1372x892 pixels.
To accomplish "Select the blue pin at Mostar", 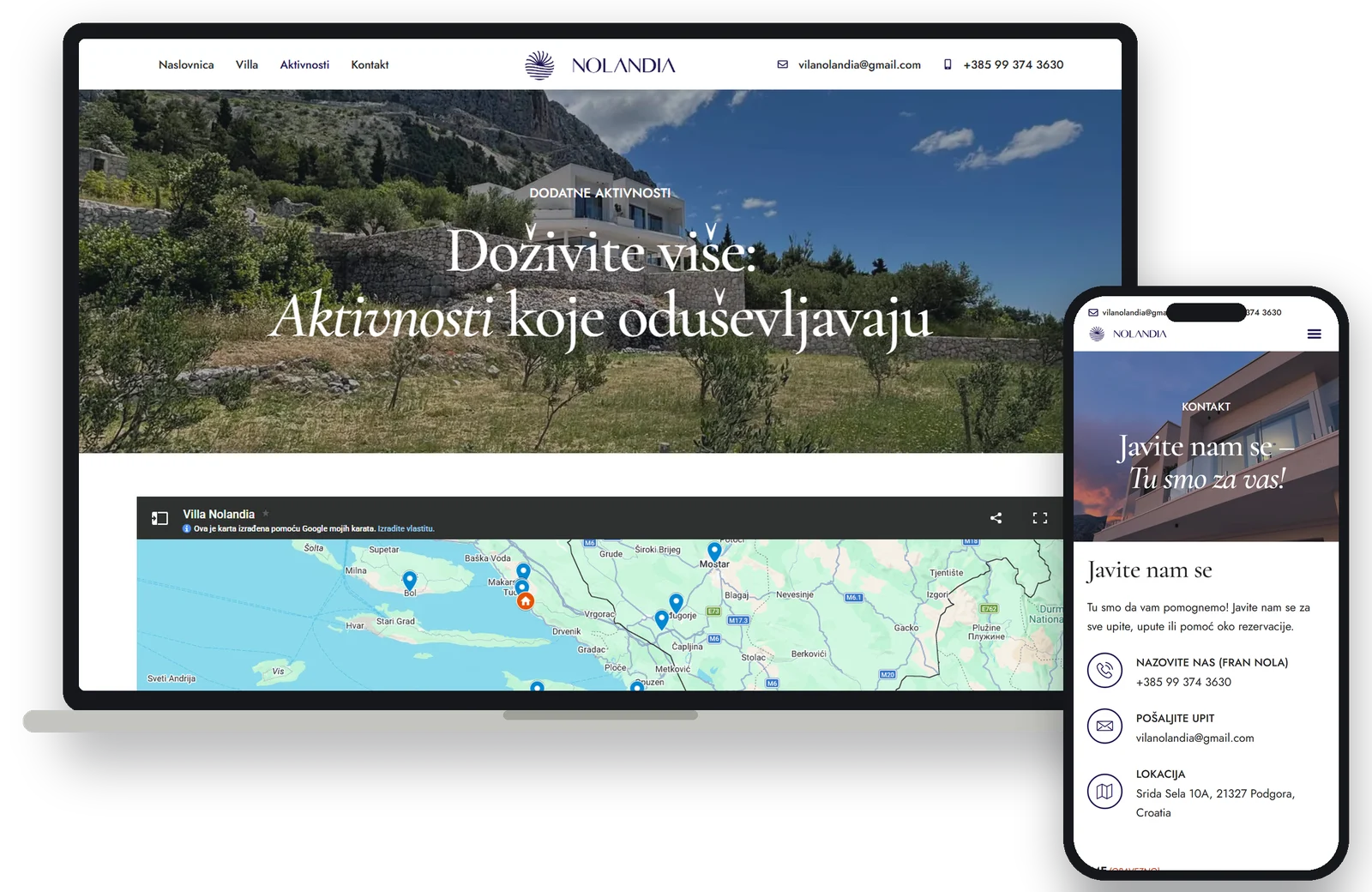I will pyautogui.click(x=714, y=551).
